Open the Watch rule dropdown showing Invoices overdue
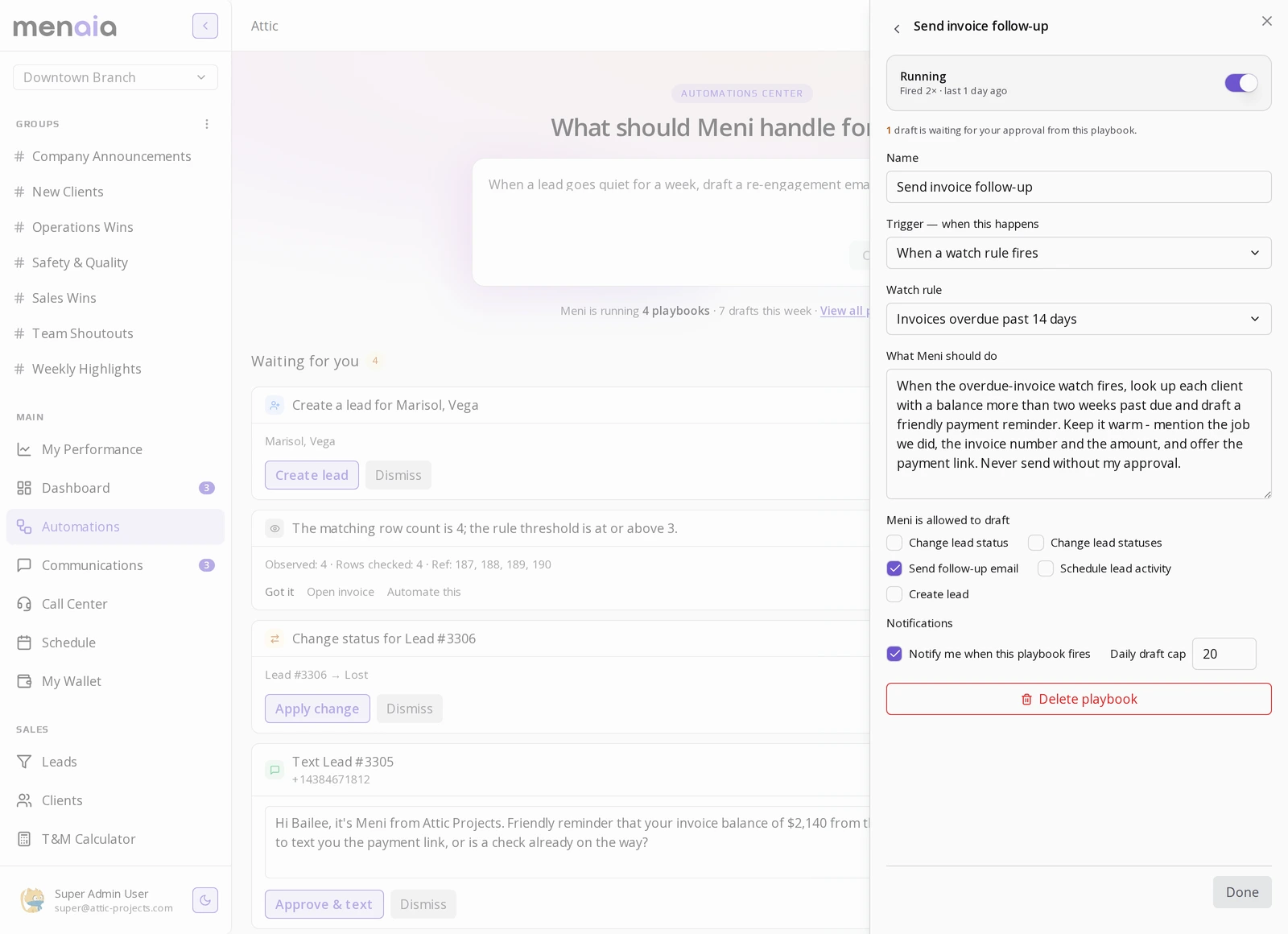Image resolution: width=1288 pixels, height=934 pixels. point(1079,319)
